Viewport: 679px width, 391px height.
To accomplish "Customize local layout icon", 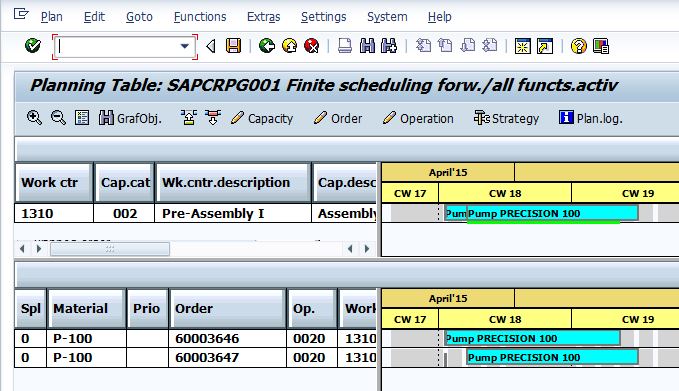I will point(601,45).
